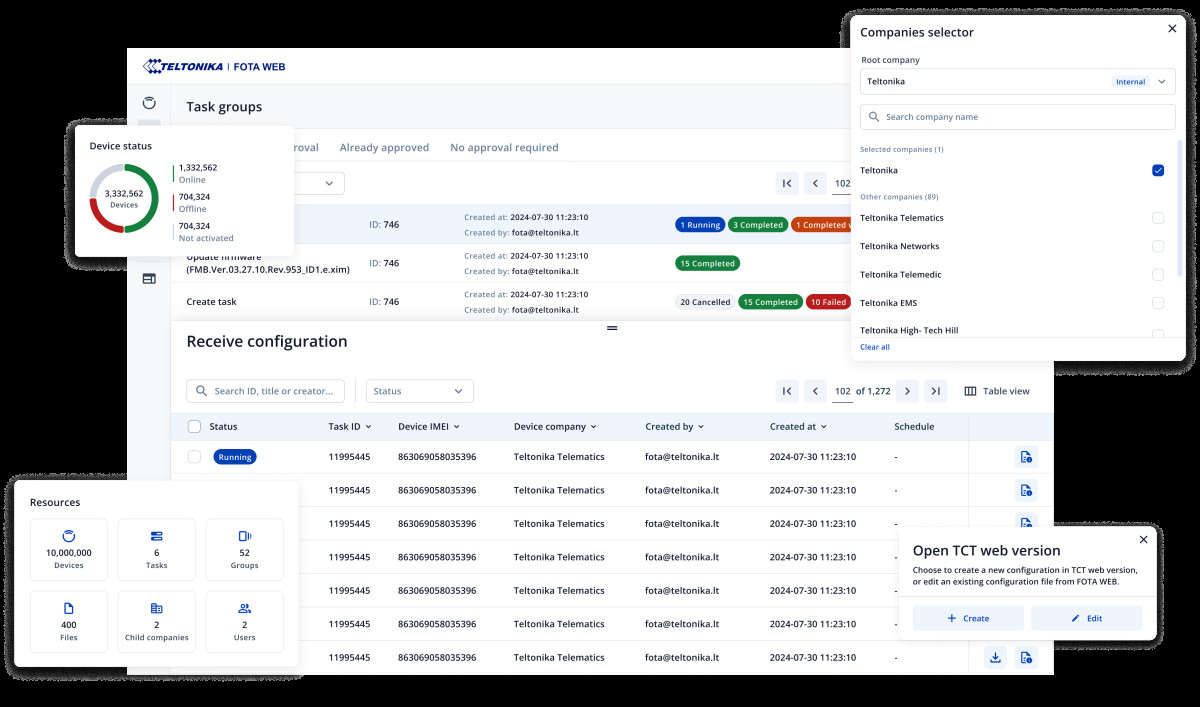This screenshot has width=1200, height=707.
Task: Go to previous page of Receive configuration
Action: tap(816, 391)
